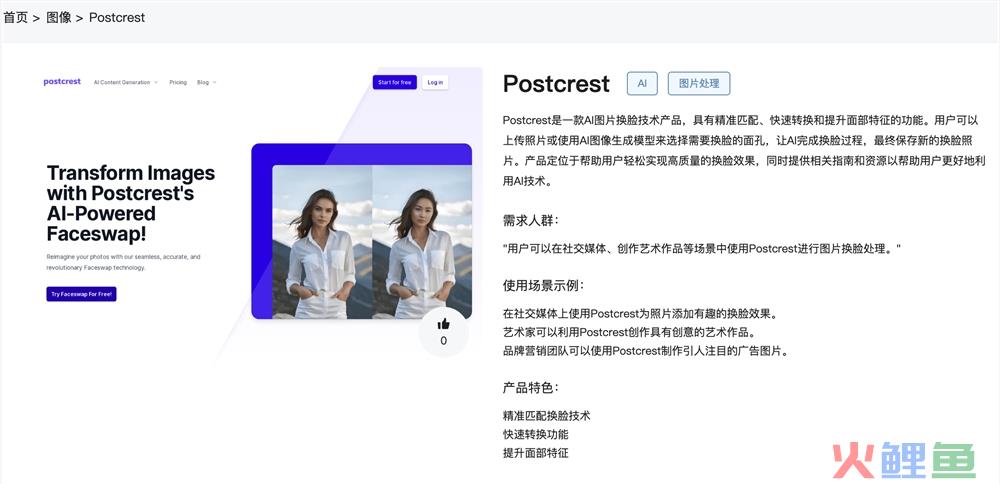Click the Postcrest breadcrumb item
Viewport: 1000px width, 484px height.
(117, 18)
